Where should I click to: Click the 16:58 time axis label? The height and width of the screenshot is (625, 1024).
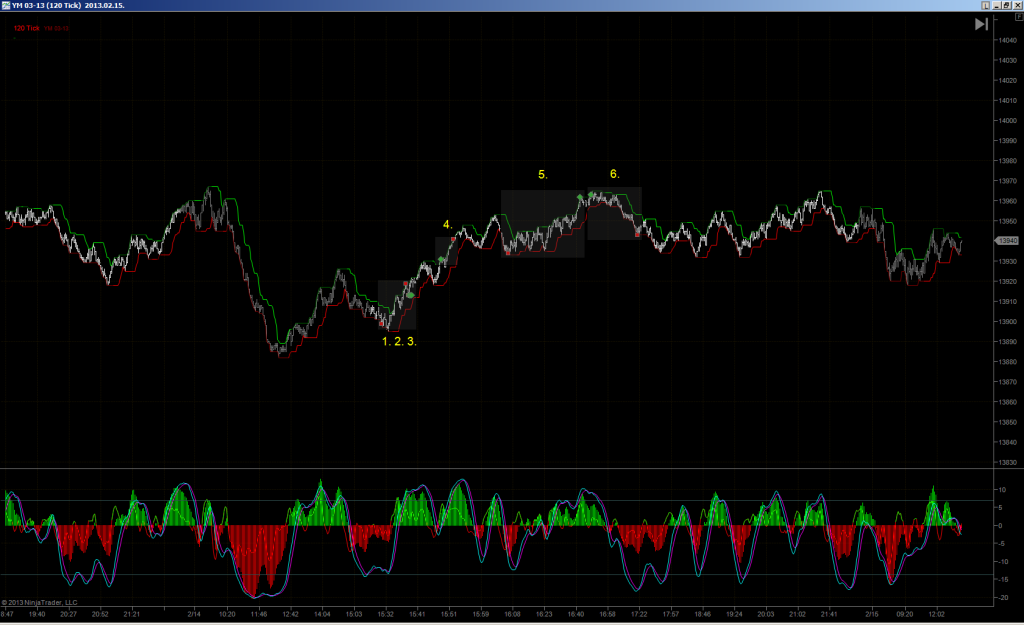tap(607, 614)
